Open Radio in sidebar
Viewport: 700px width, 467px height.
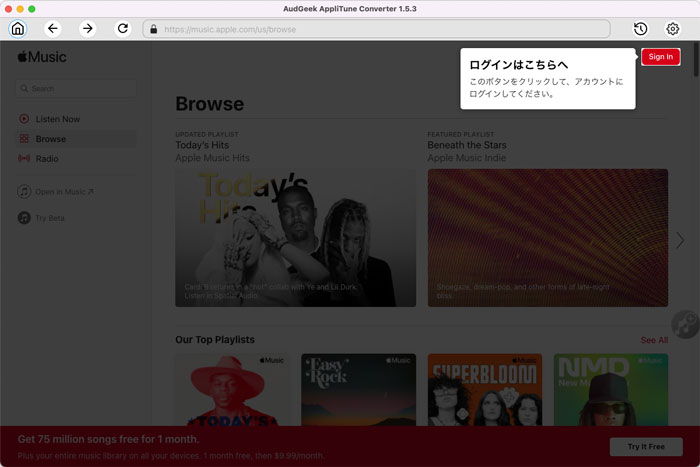76,158
